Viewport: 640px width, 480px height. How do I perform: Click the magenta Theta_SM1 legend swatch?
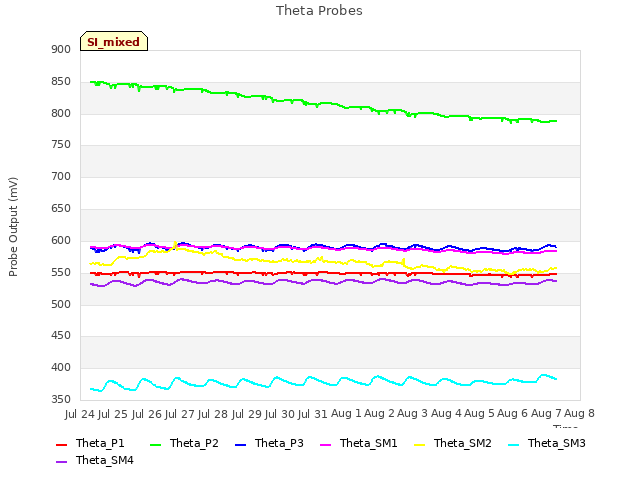point(325,444)
